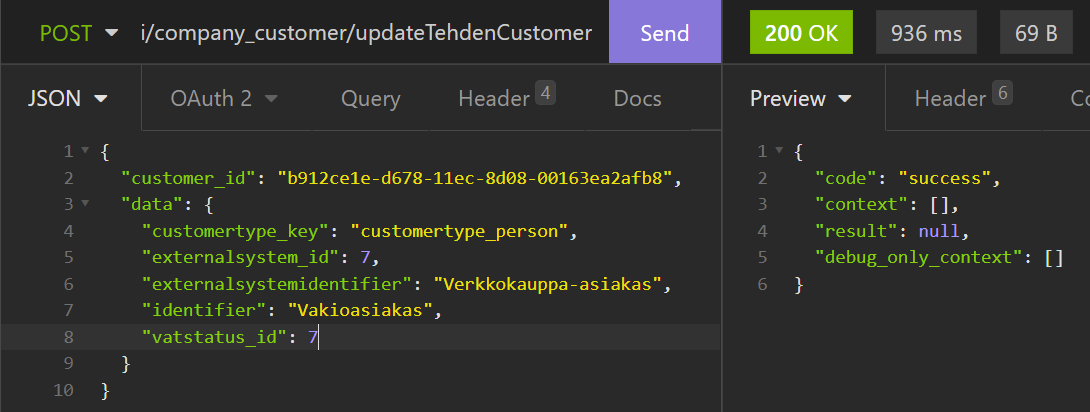
Task: Open the Preview mode dropdown
Action: [800, 98]
